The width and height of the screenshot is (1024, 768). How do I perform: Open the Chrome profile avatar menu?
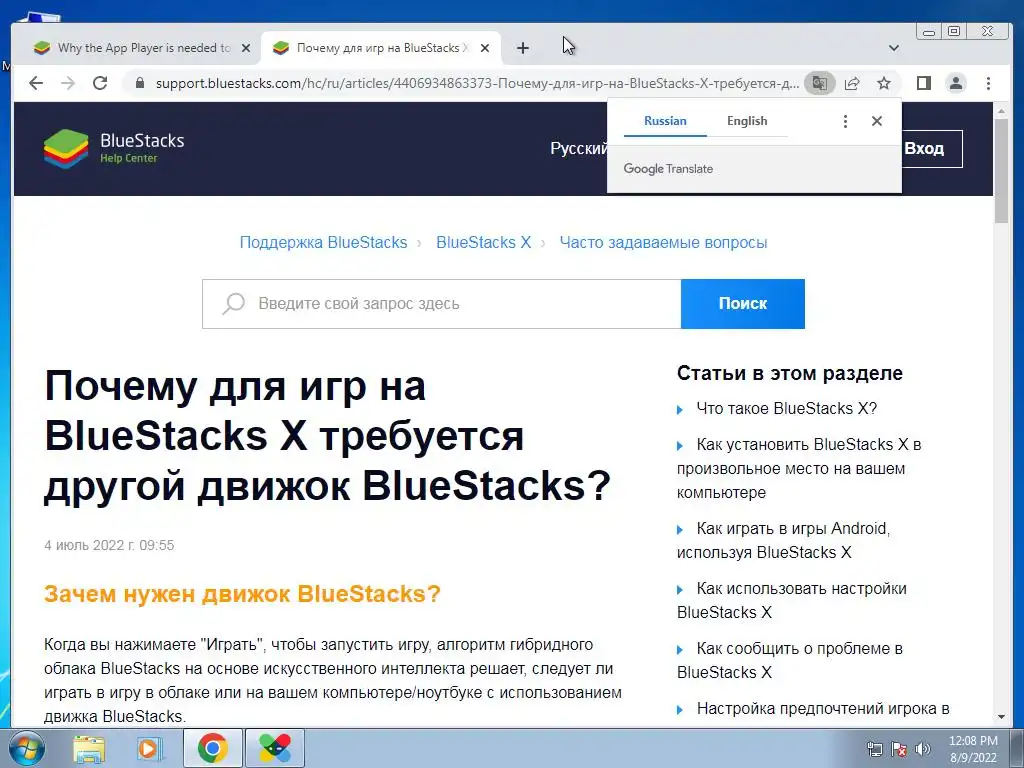tap(956, 83)
